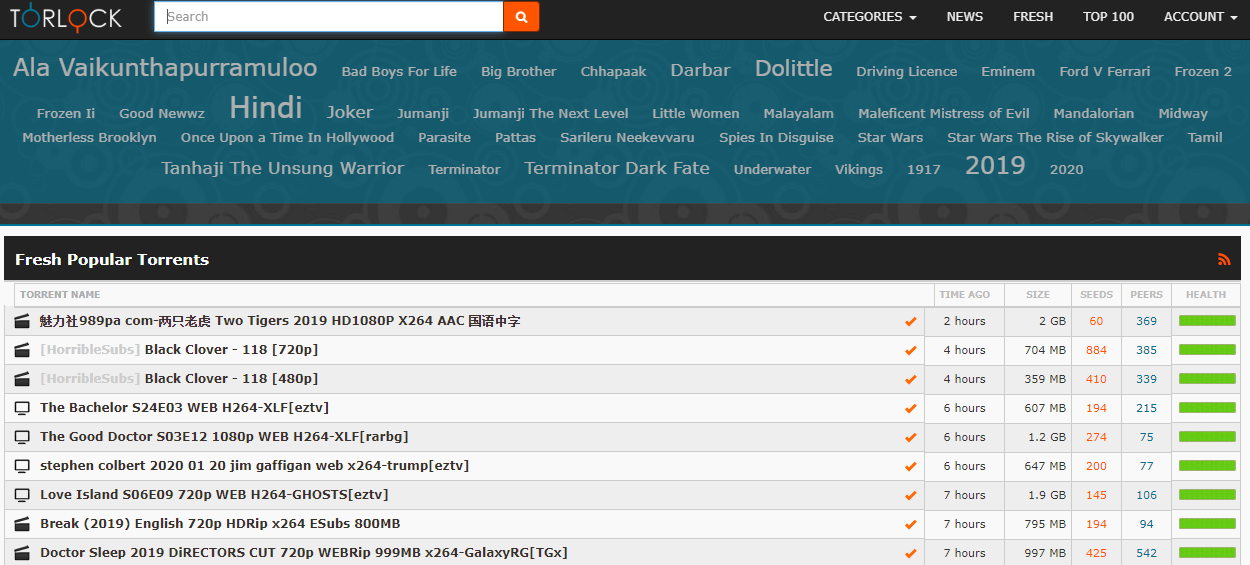Open the Two Tigers 2019 HD1080P torrent
This screenshot has height=565, width=1250.
coord(280,321)
